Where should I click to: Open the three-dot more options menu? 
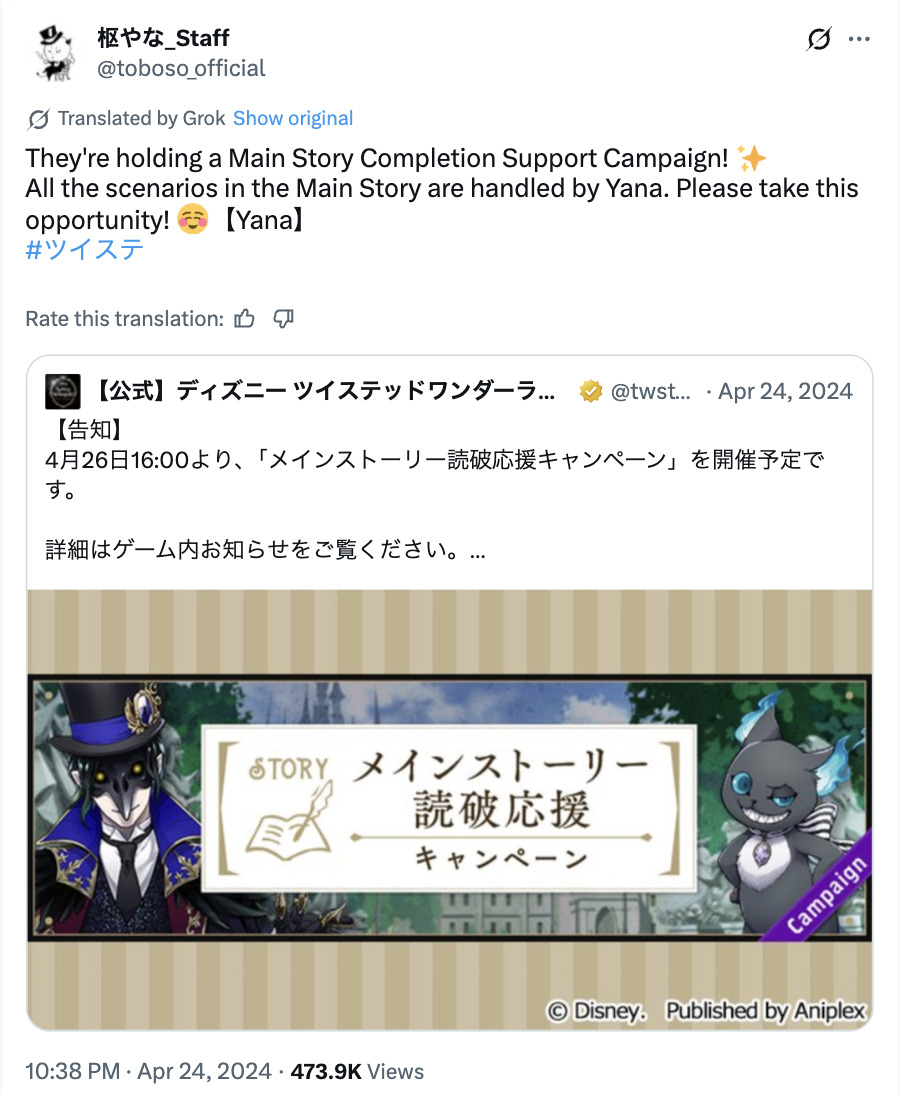(x=859, y=39)
